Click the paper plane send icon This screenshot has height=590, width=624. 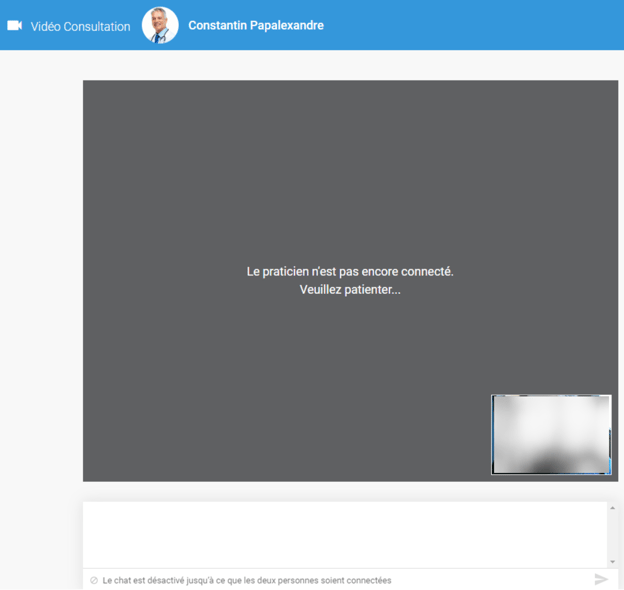[x=601, y=579]
